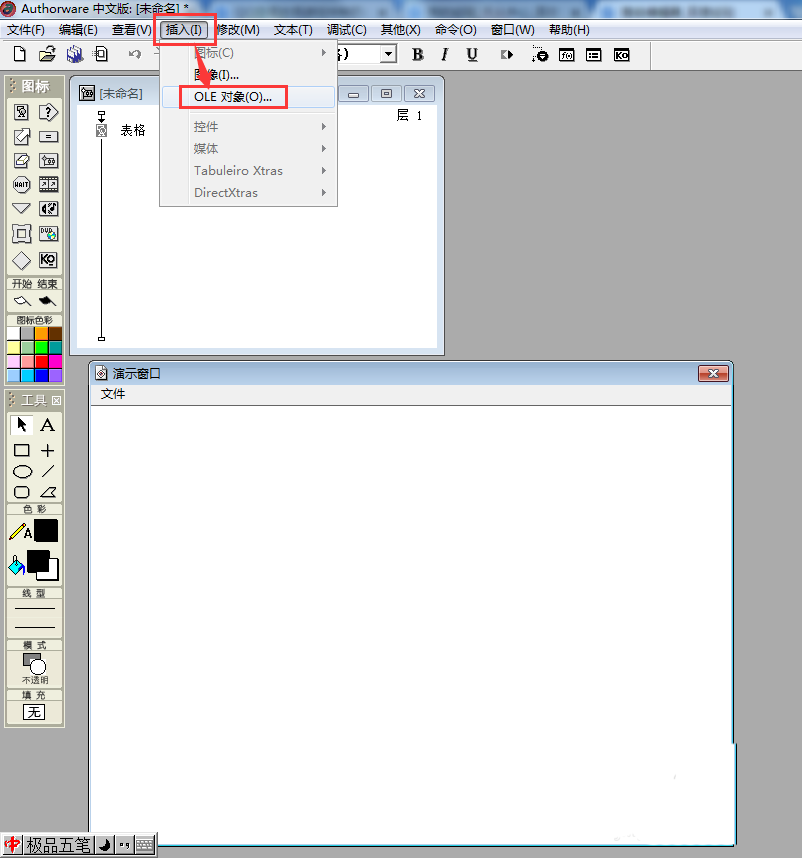Expand the 控件 submenu
Viewport: 802px width, 858px height.
point(248,126)
